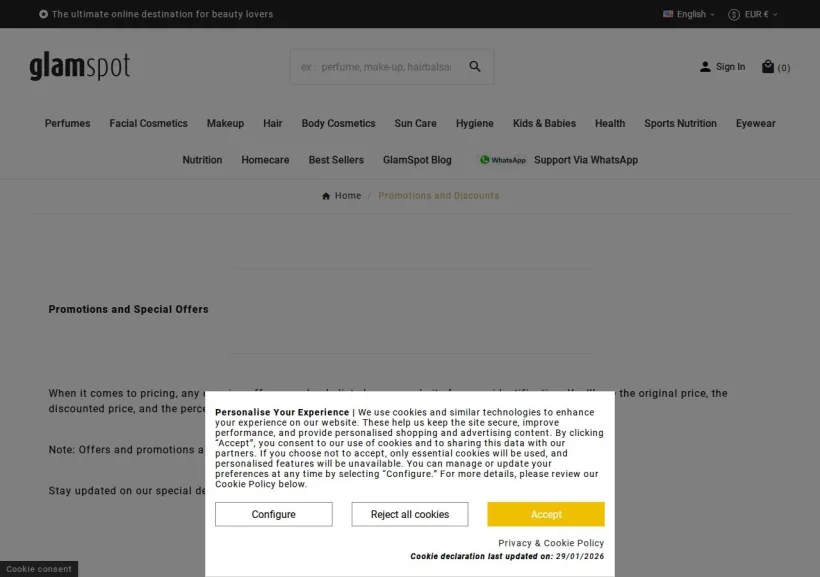This screenshot has width=820, height=577.
Task: Click the Configure cookies button
Action: click(274, 514)
